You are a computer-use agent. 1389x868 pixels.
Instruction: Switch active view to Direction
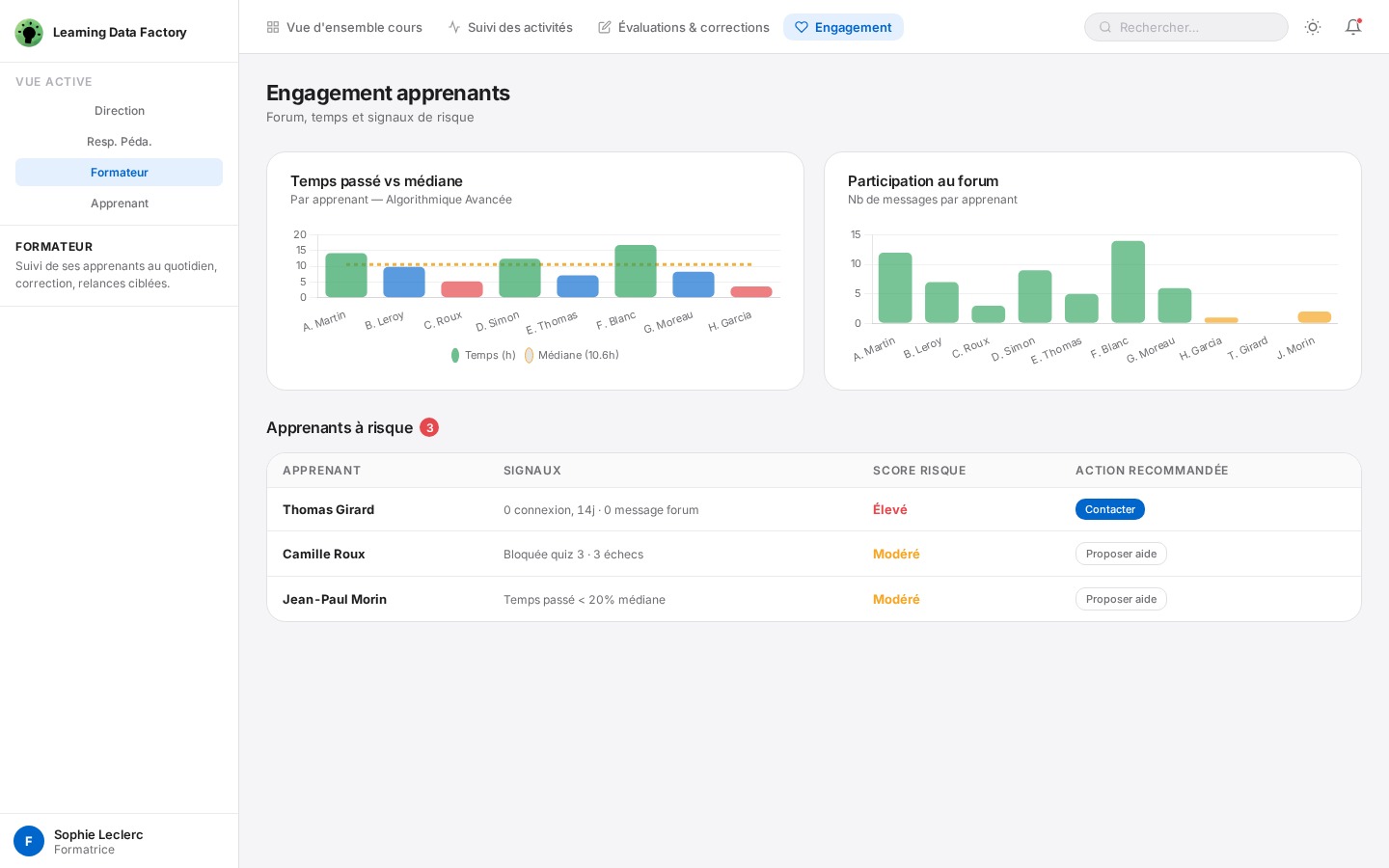tap(120, 111)
